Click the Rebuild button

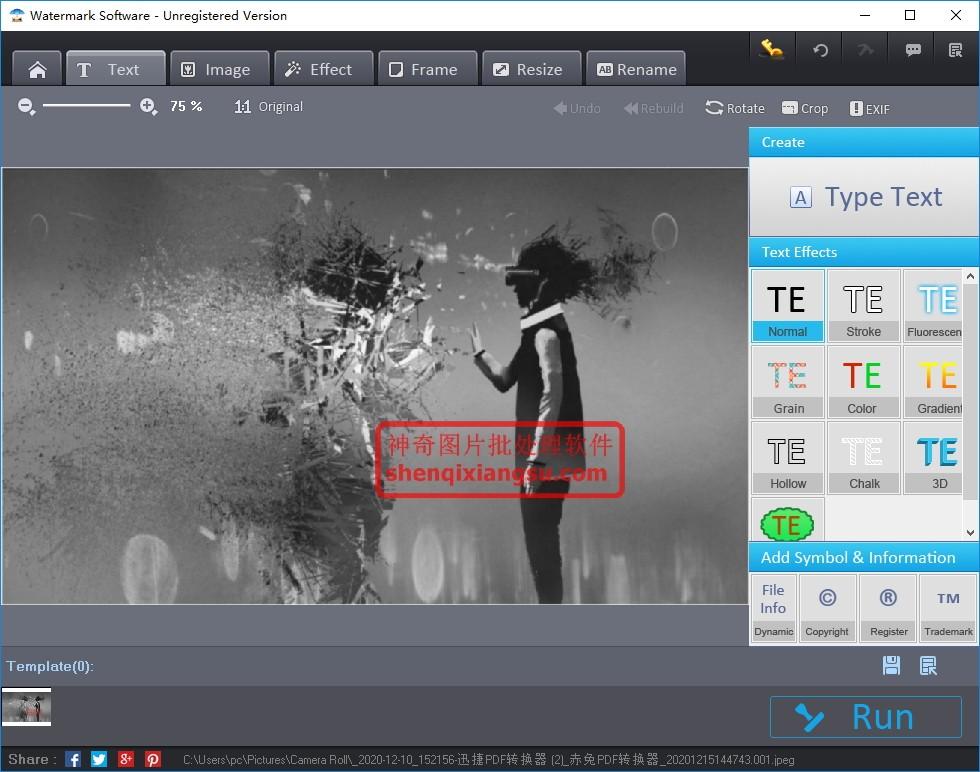(654, 108)
